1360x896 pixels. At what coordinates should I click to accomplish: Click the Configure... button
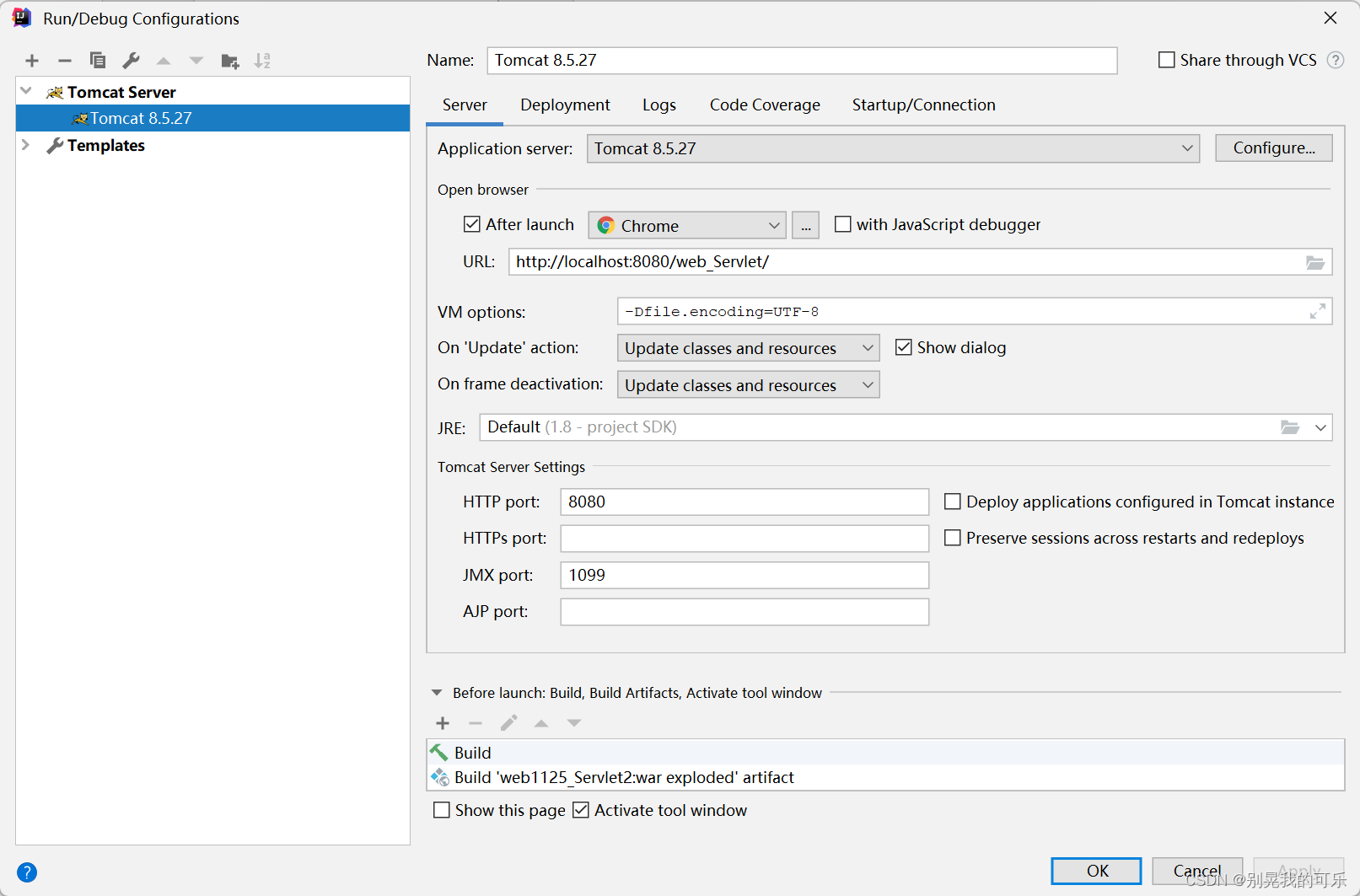(1274, 148)
